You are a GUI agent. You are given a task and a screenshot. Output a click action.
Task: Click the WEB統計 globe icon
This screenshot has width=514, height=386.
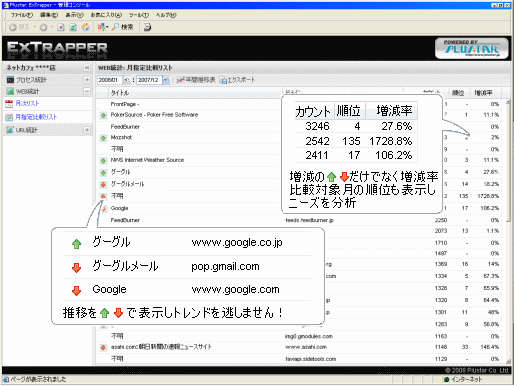10,91
